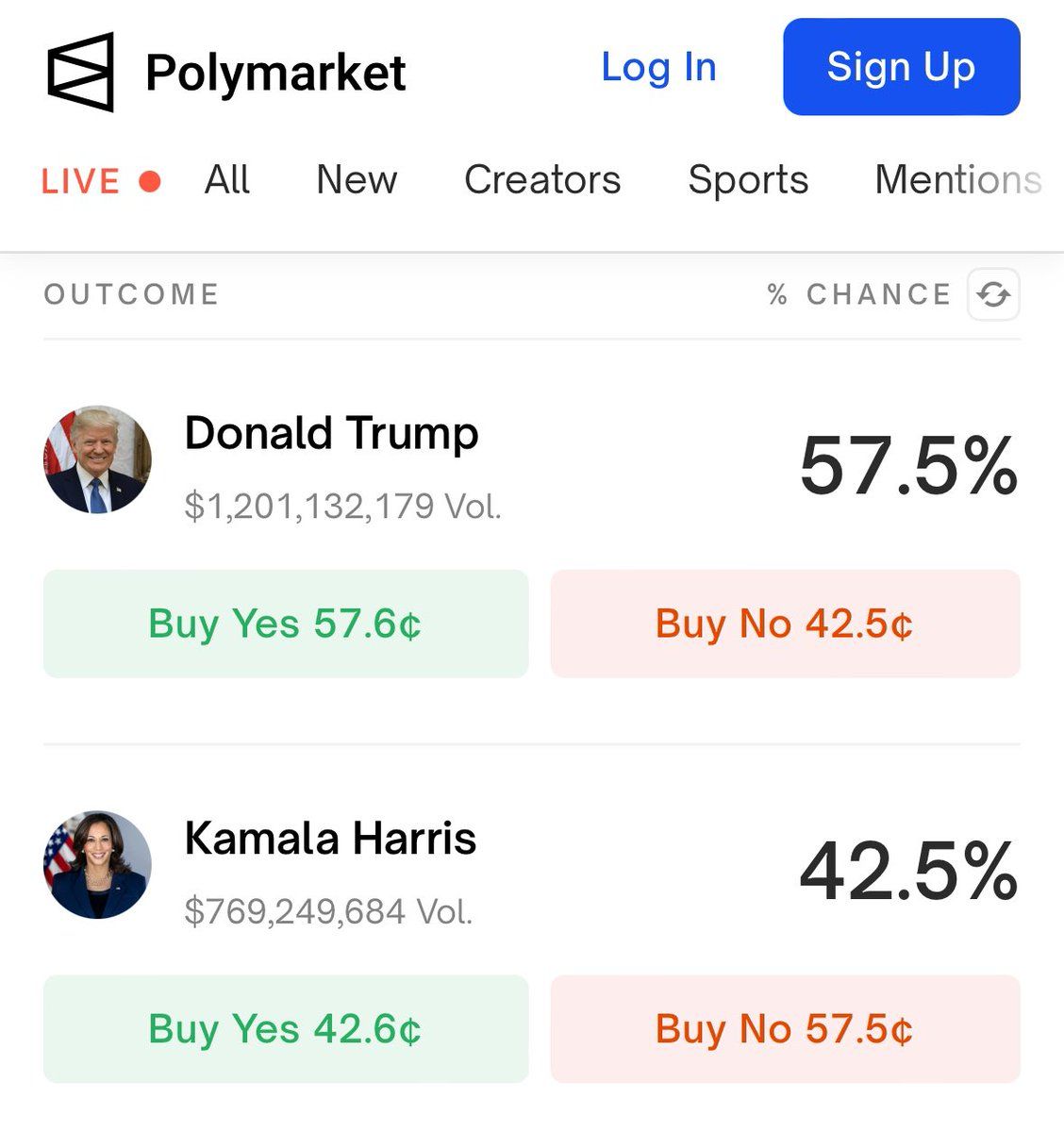Image resolution: width=1064 pixels, height=1132 pixels.
Task: Select the Kamala Harris outcome name
Action: pyautogui.click(x=330, y=839)
